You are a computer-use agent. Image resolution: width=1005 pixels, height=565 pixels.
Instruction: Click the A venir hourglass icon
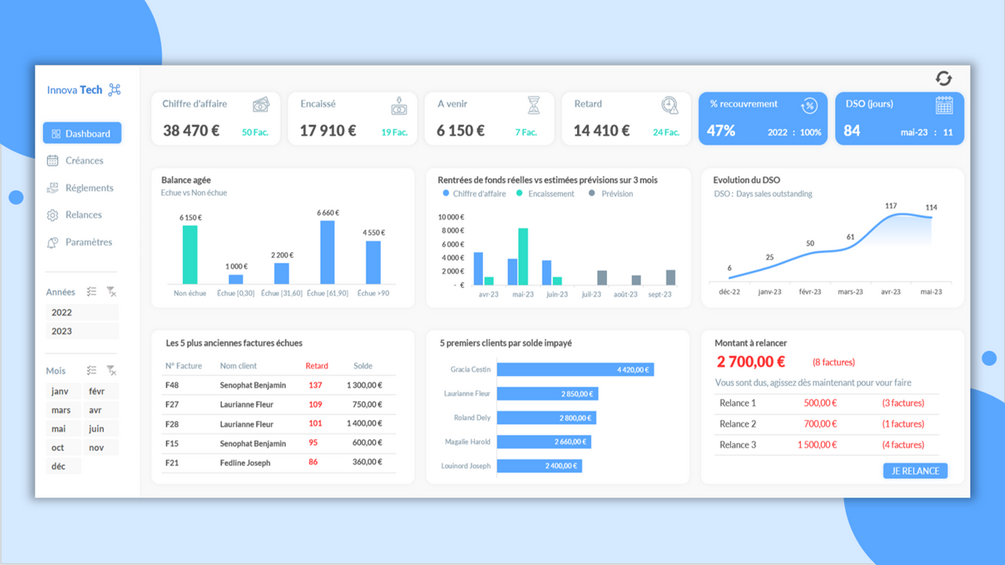click(x=533, y=105)
